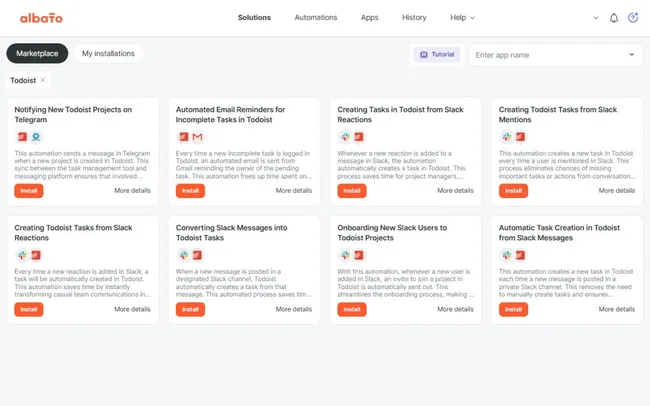Install Creating Todoist Tasks from Slack Reactions
650x406 pixels.
click(29, 309)
